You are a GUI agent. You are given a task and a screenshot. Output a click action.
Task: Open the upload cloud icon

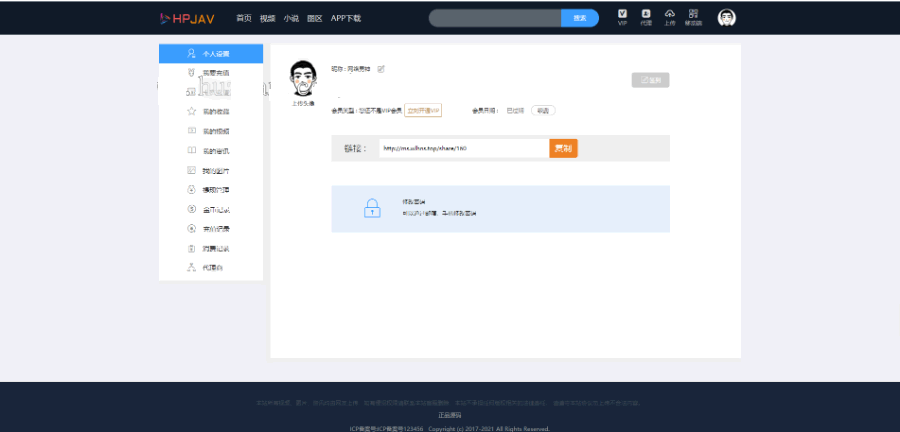tap(669, 16)
